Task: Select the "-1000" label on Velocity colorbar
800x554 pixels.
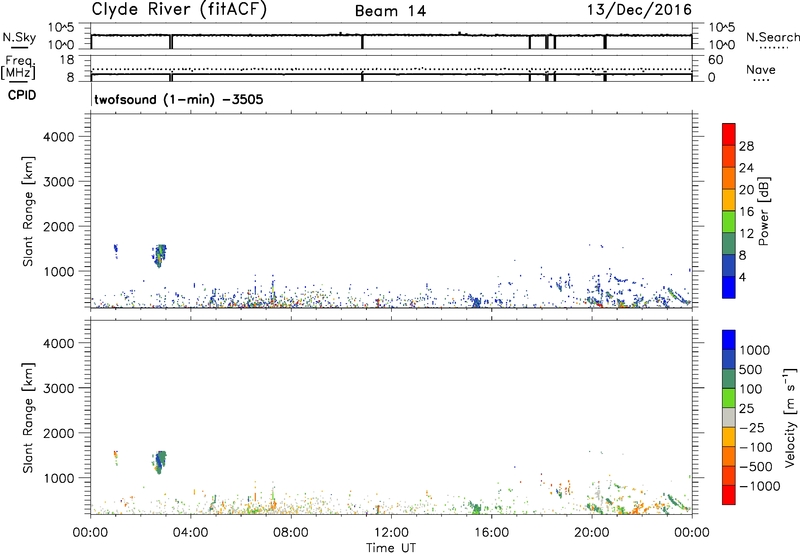Action: pyautogui.click(x=759, y=486)
